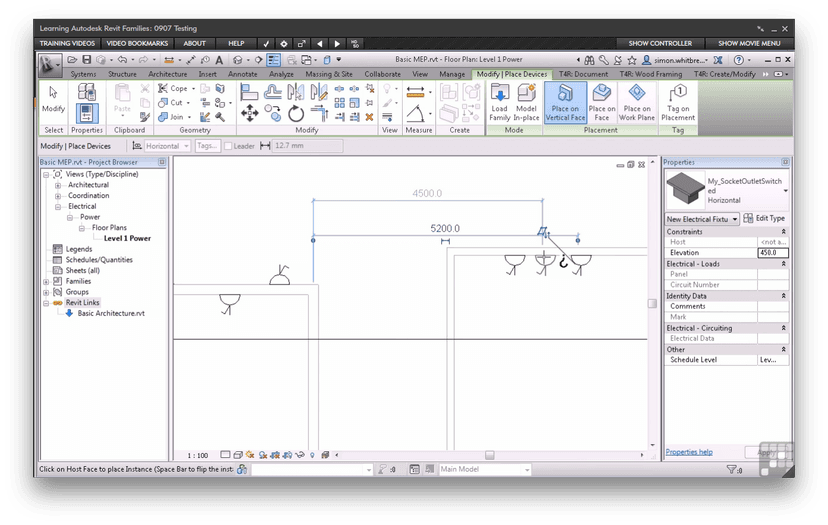Switch to the Manage ribbon tab

452,74
